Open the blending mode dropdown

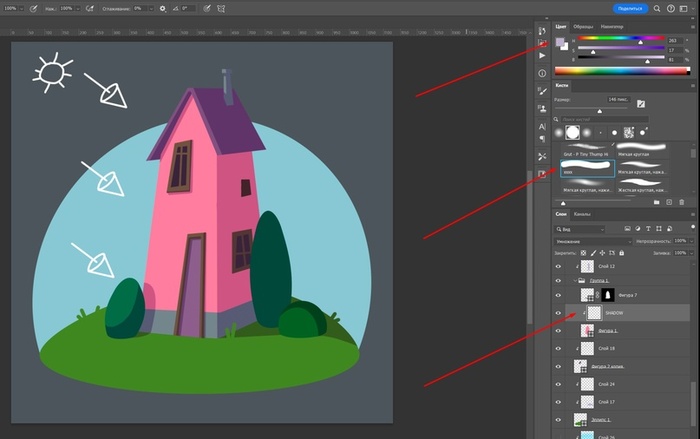[x=595, y=241]
